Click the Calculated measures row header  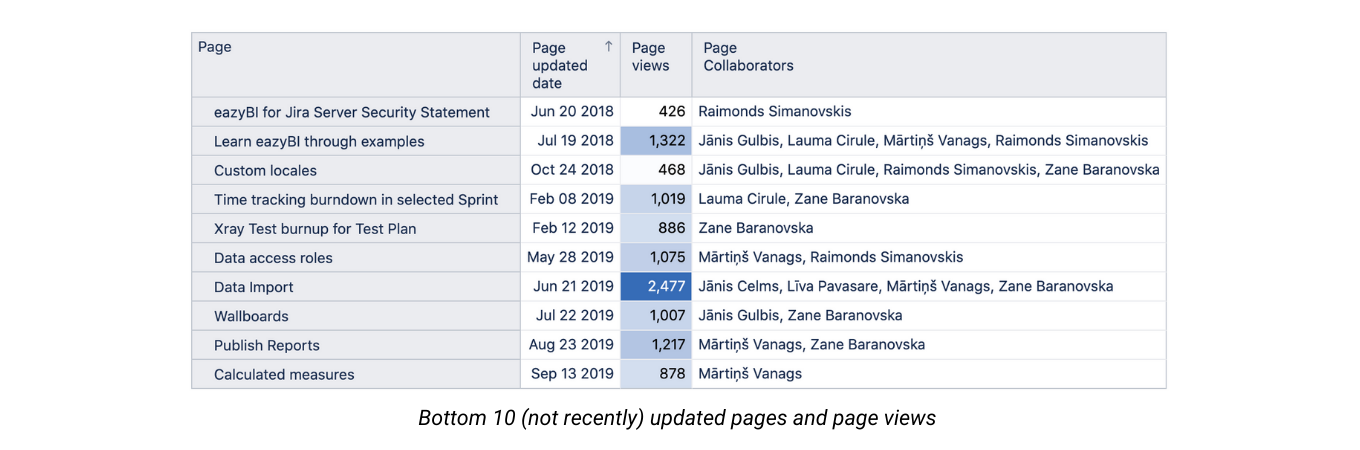click(x=284, y=374)
